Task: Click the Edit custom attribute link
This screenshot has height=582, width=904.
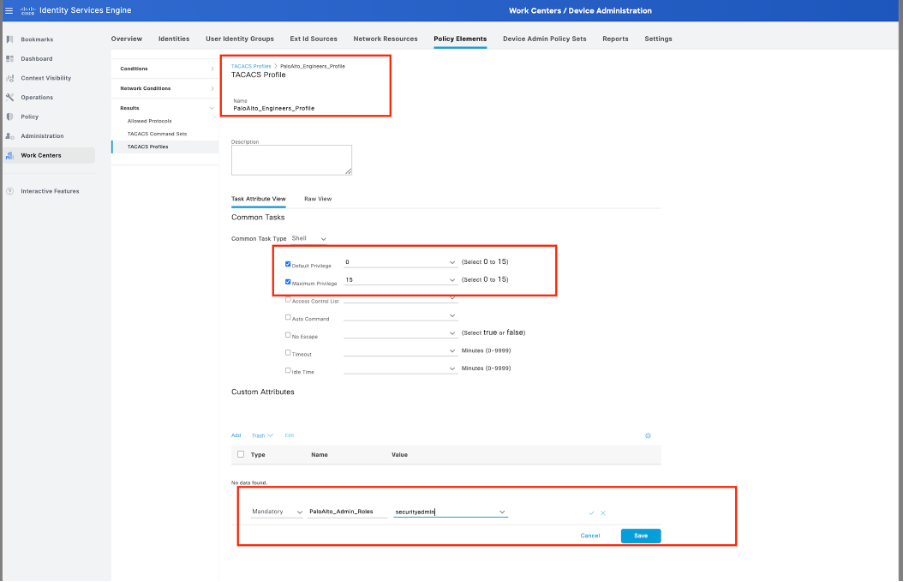Action: 289,435
